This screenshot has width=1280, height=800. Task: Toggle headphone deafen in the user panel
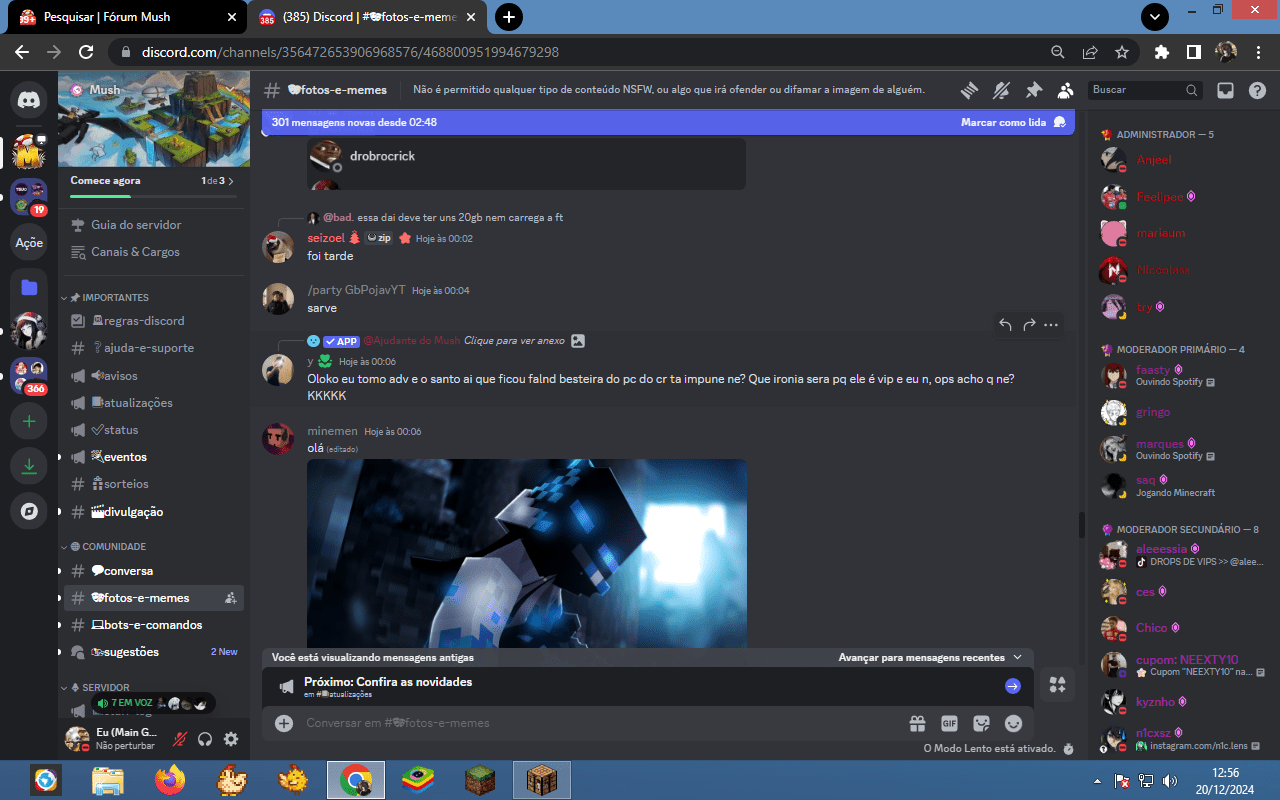click(x=205, y=739)
